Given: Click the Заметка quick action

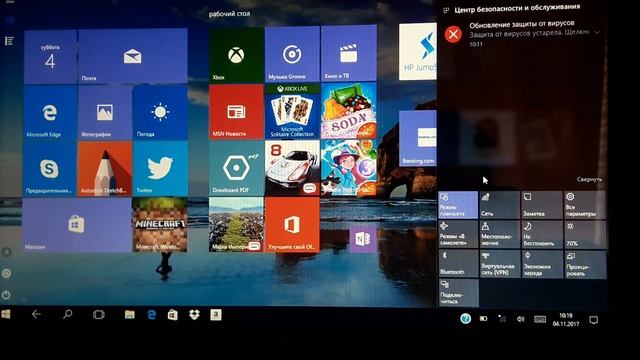Looking at the screenshot, I should [542, 205].
